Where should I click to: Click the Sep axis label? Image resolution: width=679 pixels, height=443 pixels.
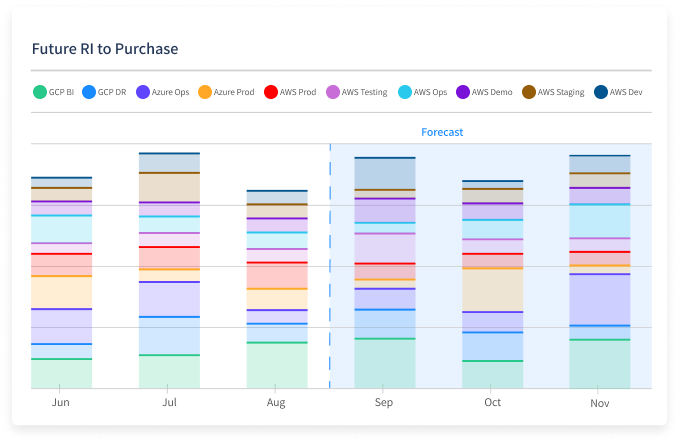[384, 403]
